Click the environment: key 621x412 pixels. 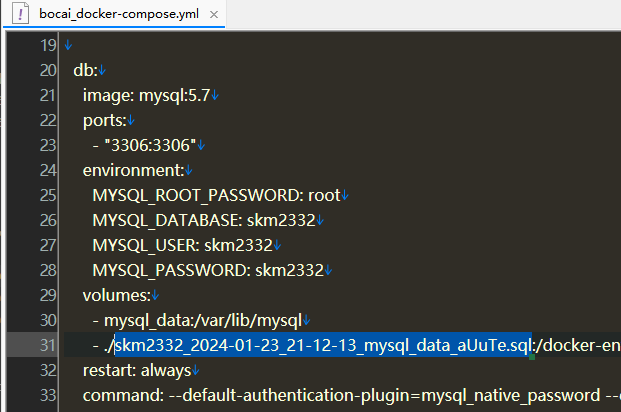coord(133,170)
